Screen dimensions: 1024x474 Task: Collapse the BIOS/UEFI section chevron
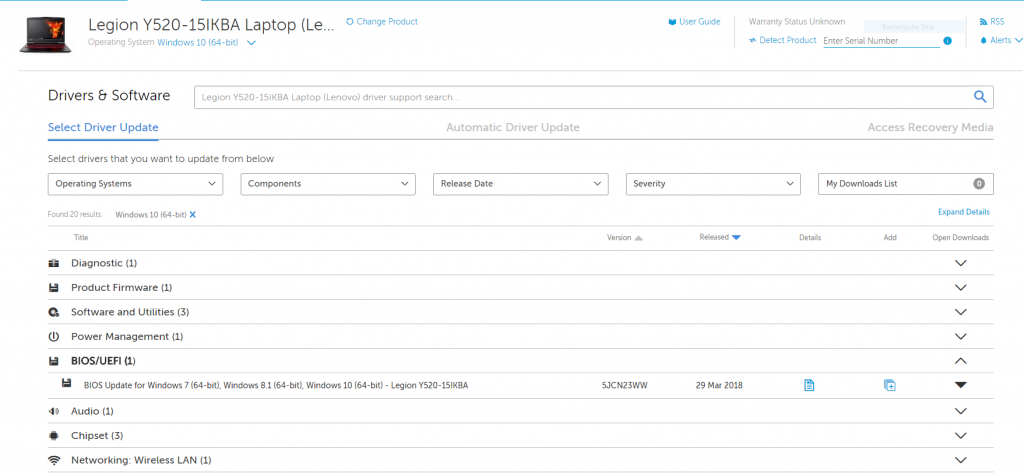click(960, 360)
